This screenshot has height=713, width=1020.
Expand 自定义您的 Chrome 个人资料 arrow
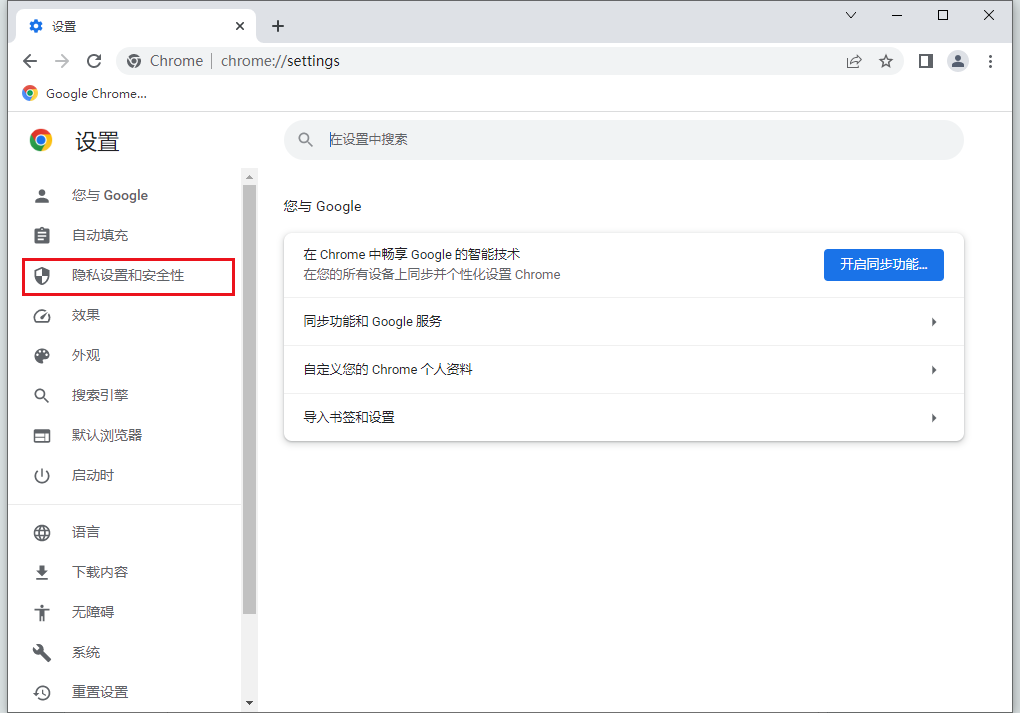pos(933,370)
